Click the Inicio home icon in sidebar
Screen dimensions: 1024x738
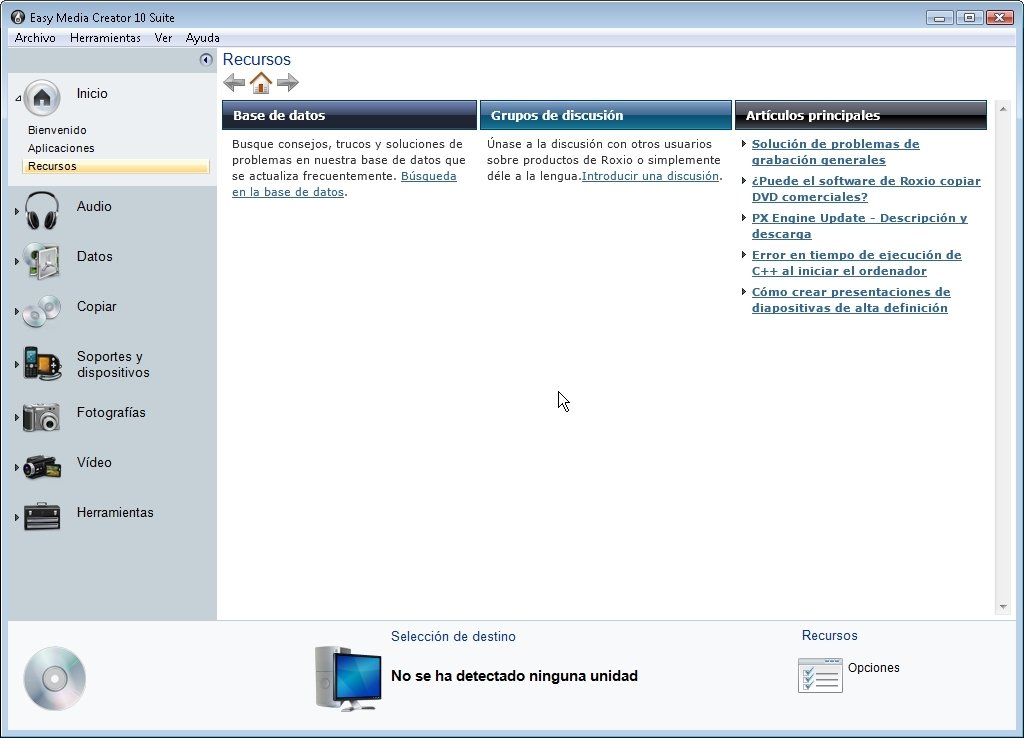click(42, 97)
